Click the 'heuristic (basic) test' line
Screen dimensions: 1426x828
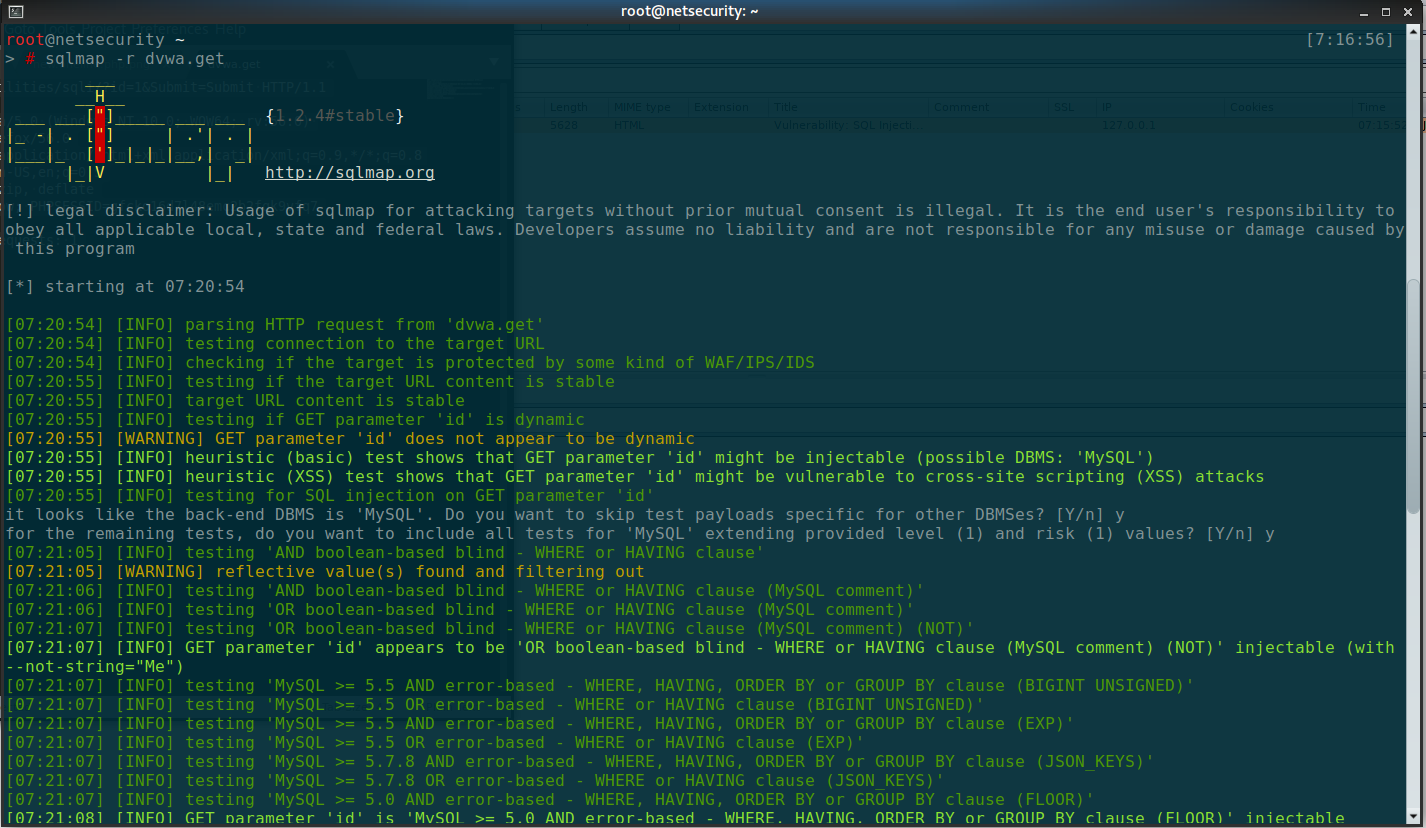click(580, 458)
